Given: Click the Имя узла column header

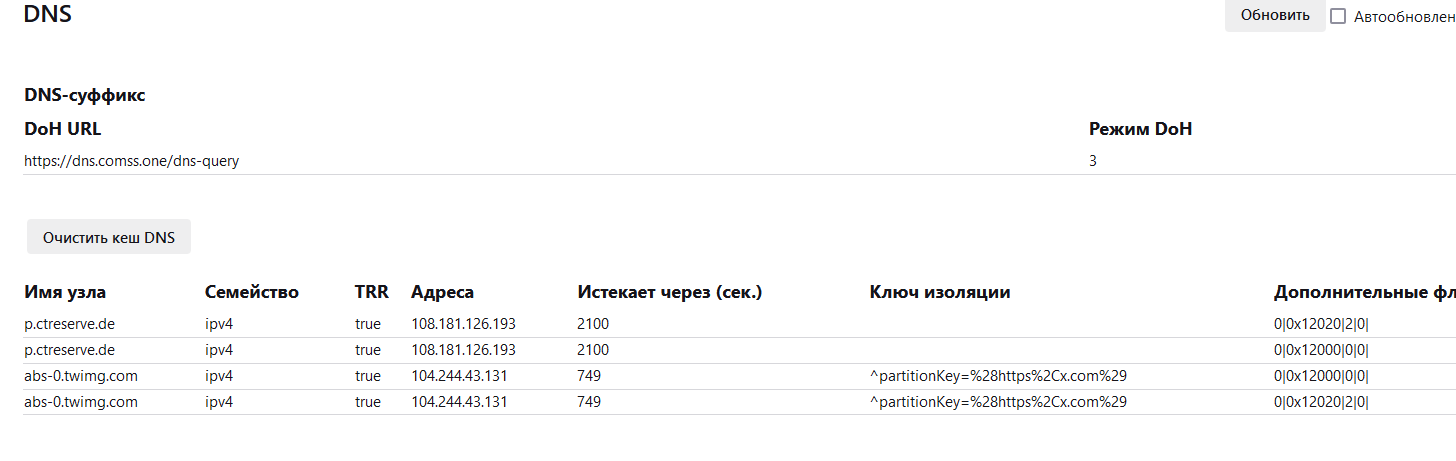Looking at the screenshot, I should pos(65,292).
